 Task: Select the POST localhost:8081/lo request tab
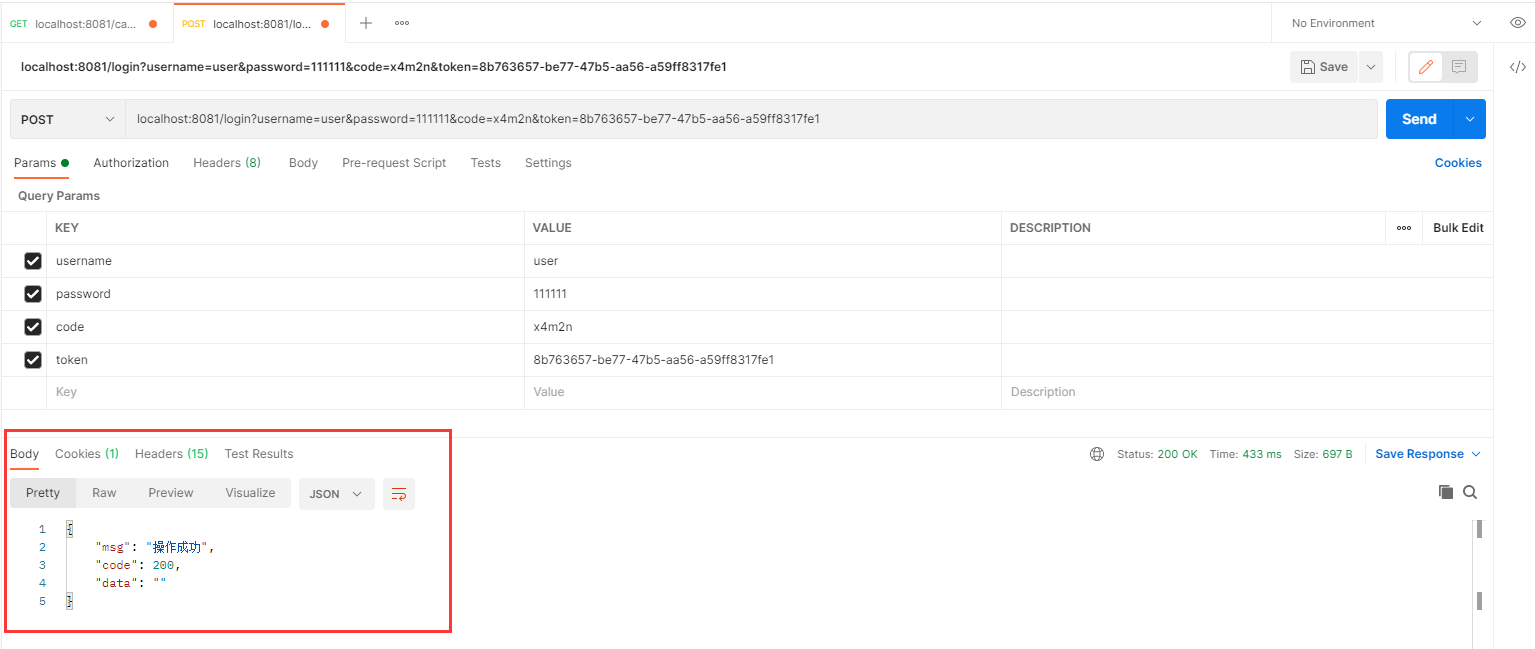click(x=259, y=23)
